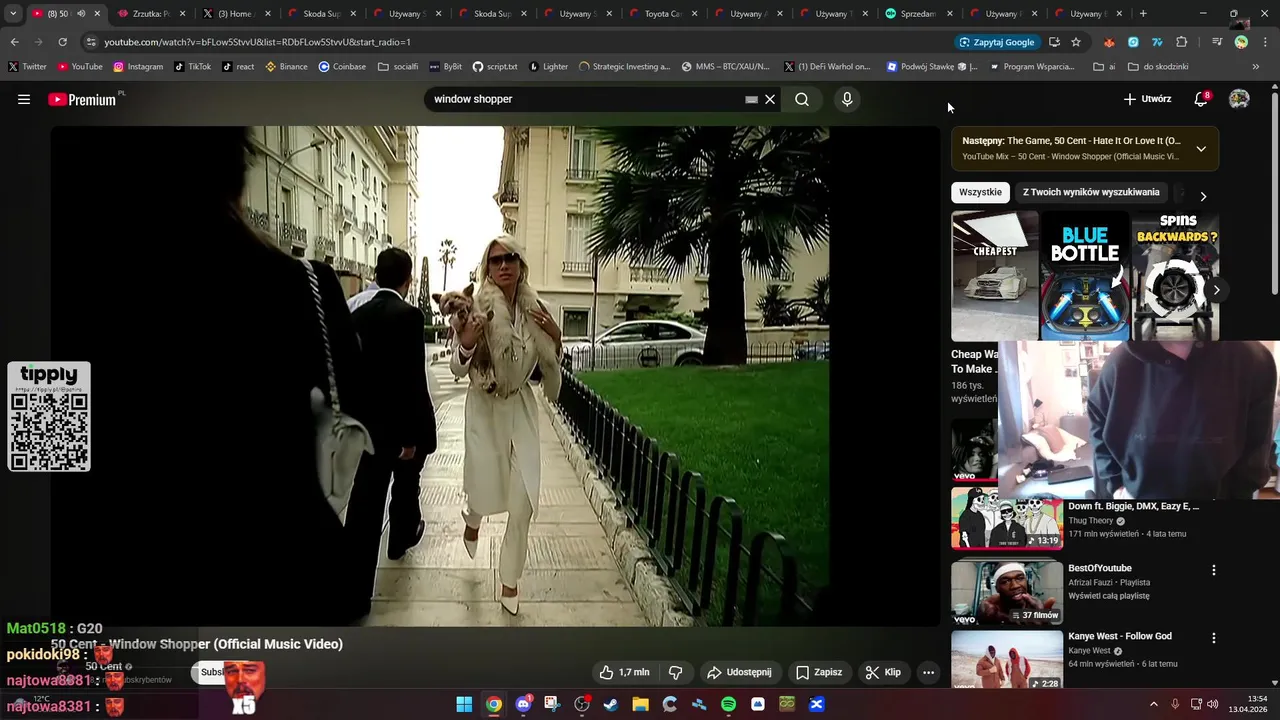Click the Zapytaj Google button
The height and width of the screenshot is (720, 1280).
tap(997, 42)
